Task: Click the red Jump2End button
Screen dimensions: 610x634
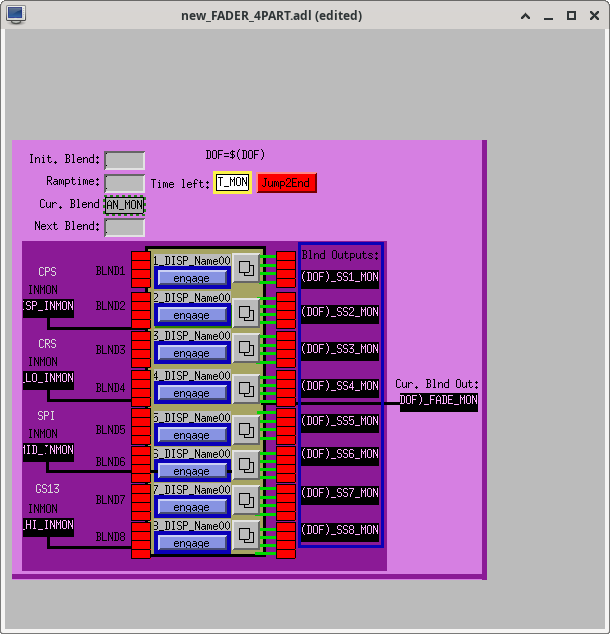Action: tap(287, 183)
